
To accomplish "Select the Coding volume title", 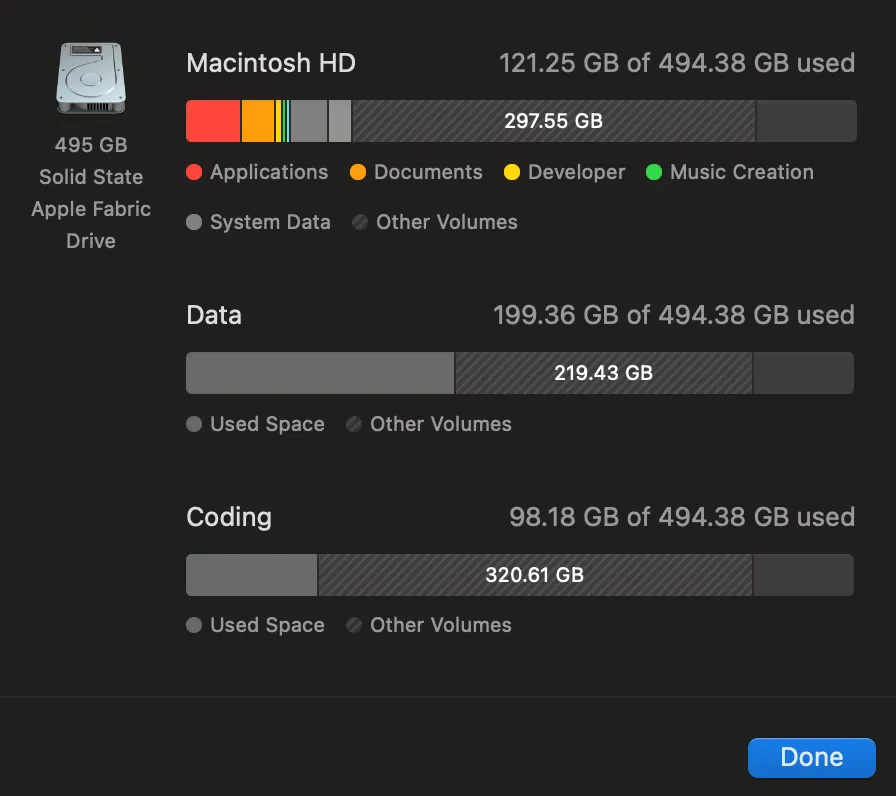I will click(228, 517).
